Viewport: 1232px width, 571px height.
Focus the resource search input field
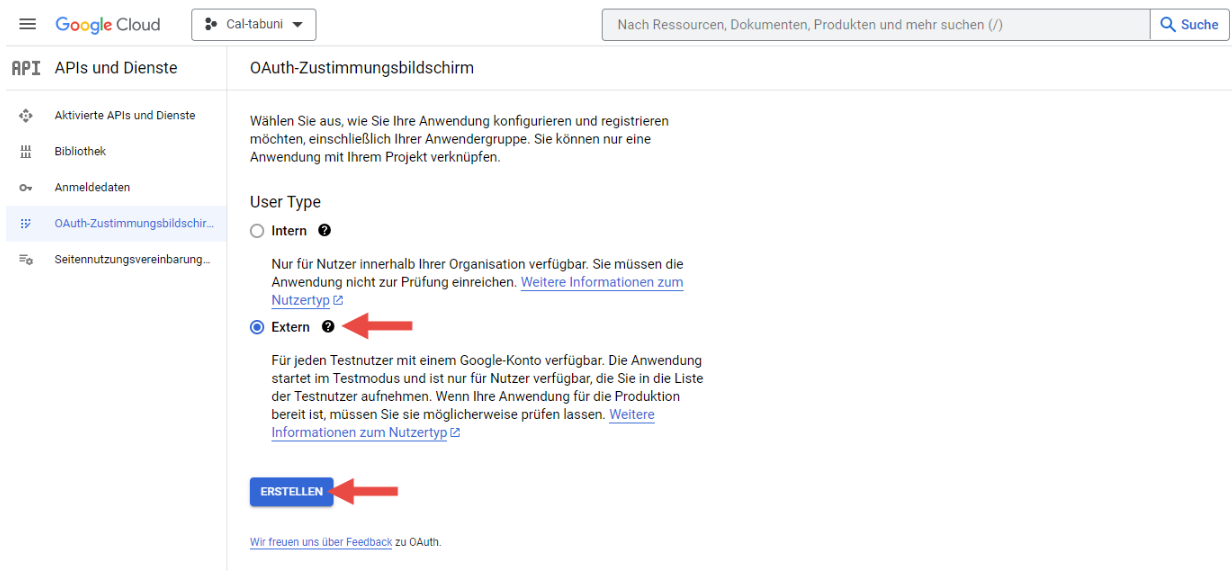[876, 25]
